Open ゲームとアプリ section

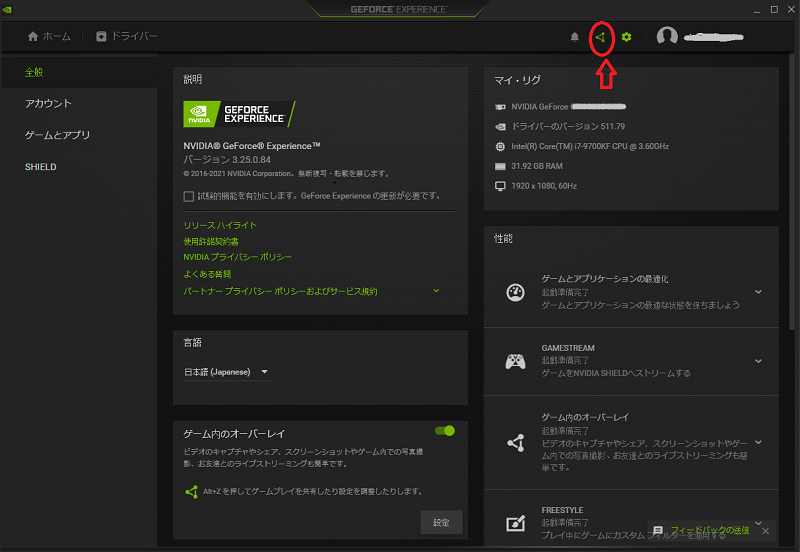click(x=57, y=135)
